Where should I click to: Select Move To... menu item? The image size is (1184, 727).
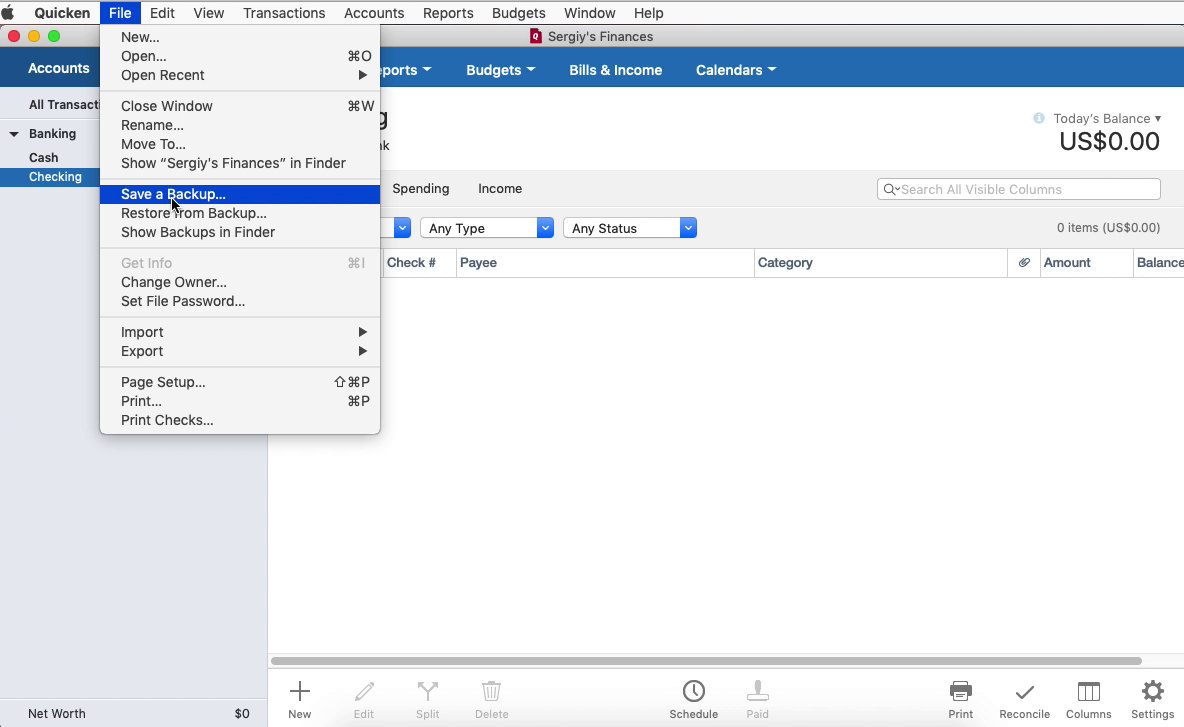(x=240, y=144)
